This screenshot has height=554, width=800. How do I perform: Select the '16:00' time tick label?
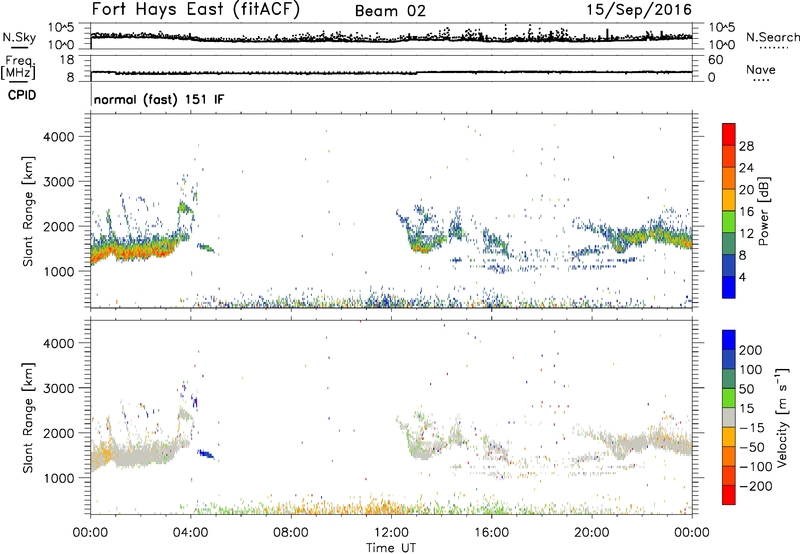pyautogui.click(x=491, y=533)
